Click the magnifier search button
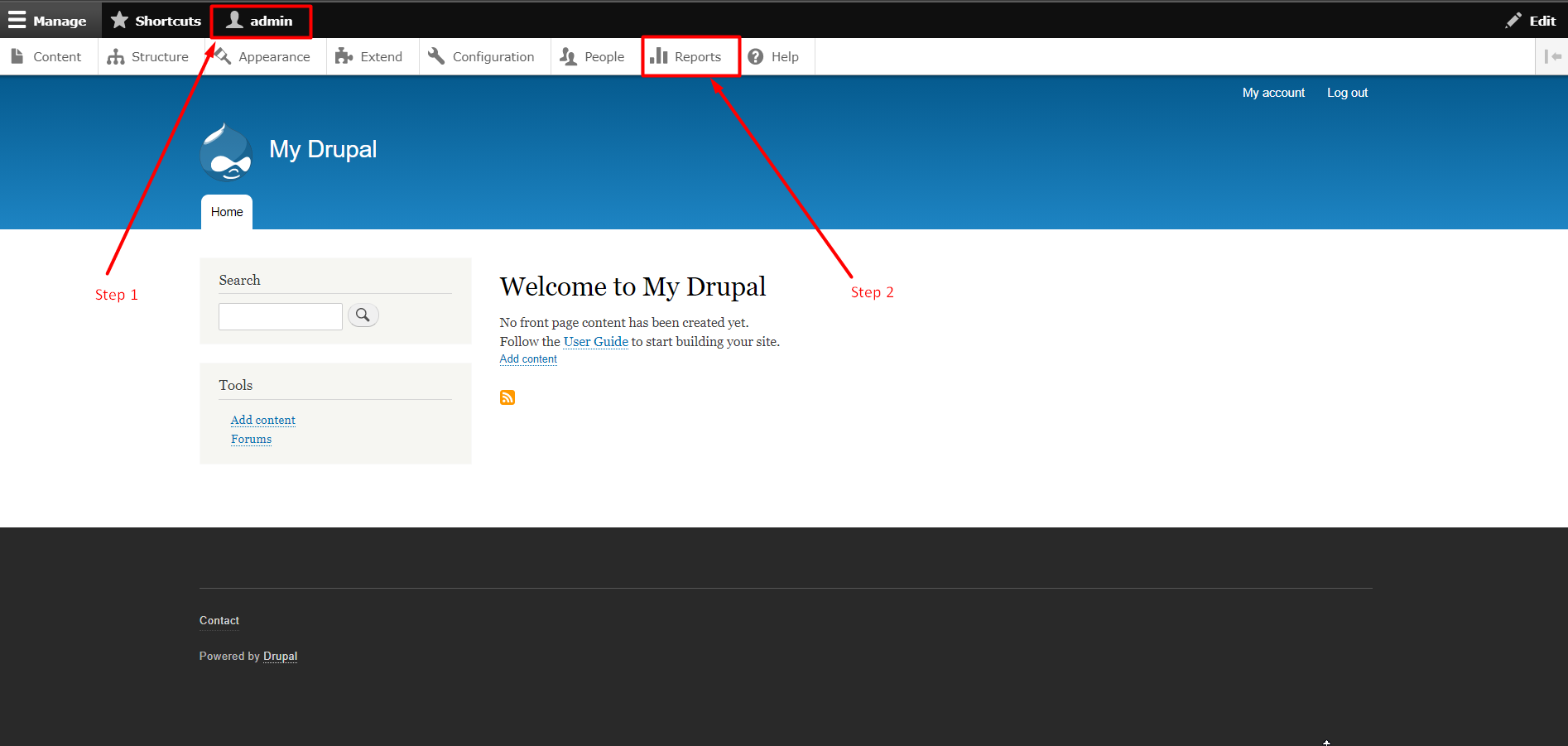This screenshot has height=746, width=1568. point(363,315)
